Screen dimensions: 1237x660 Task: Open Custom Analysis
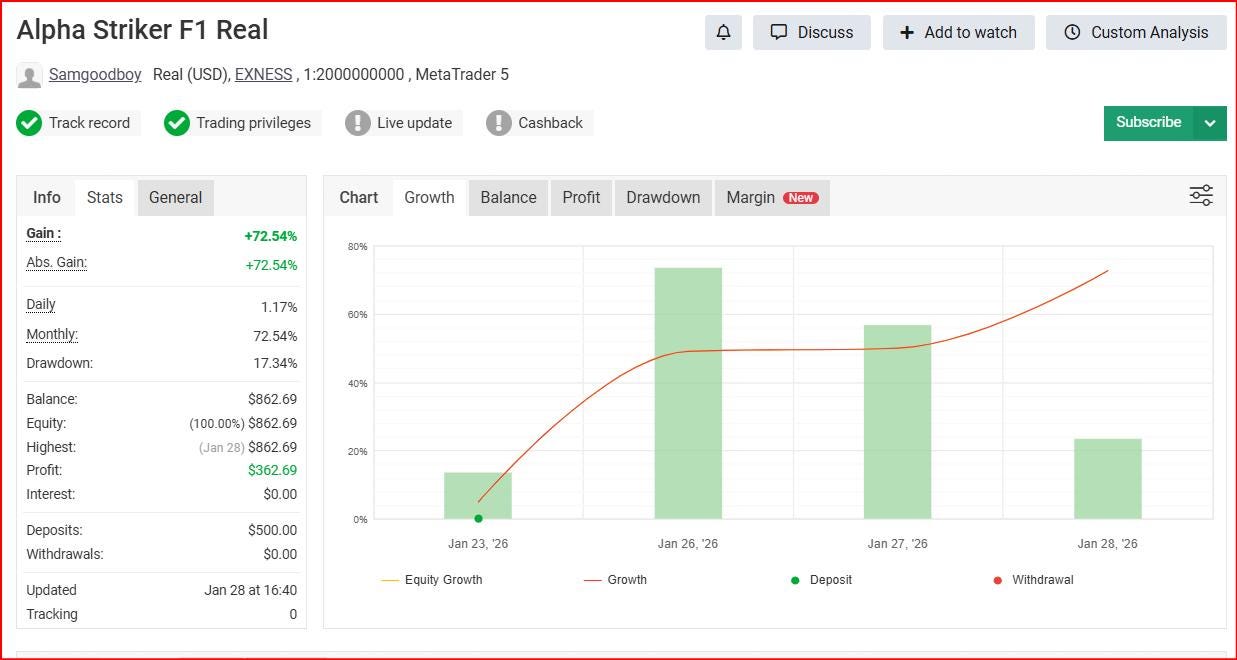coord(1136,32)
